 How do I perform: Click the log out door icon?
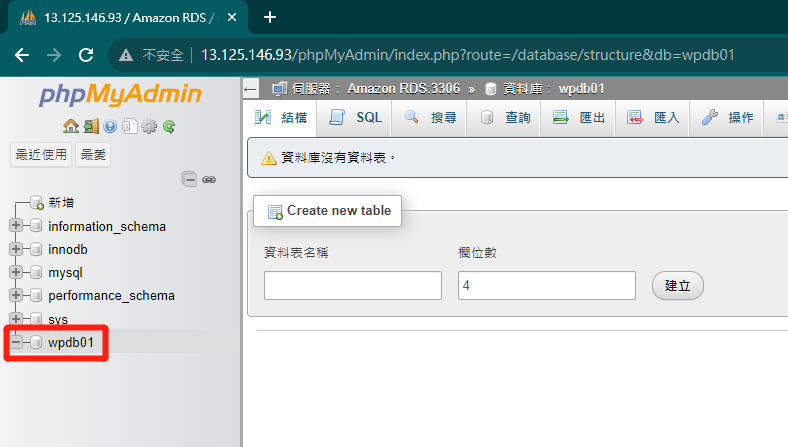pyautogui.click(x=91, y=126)
